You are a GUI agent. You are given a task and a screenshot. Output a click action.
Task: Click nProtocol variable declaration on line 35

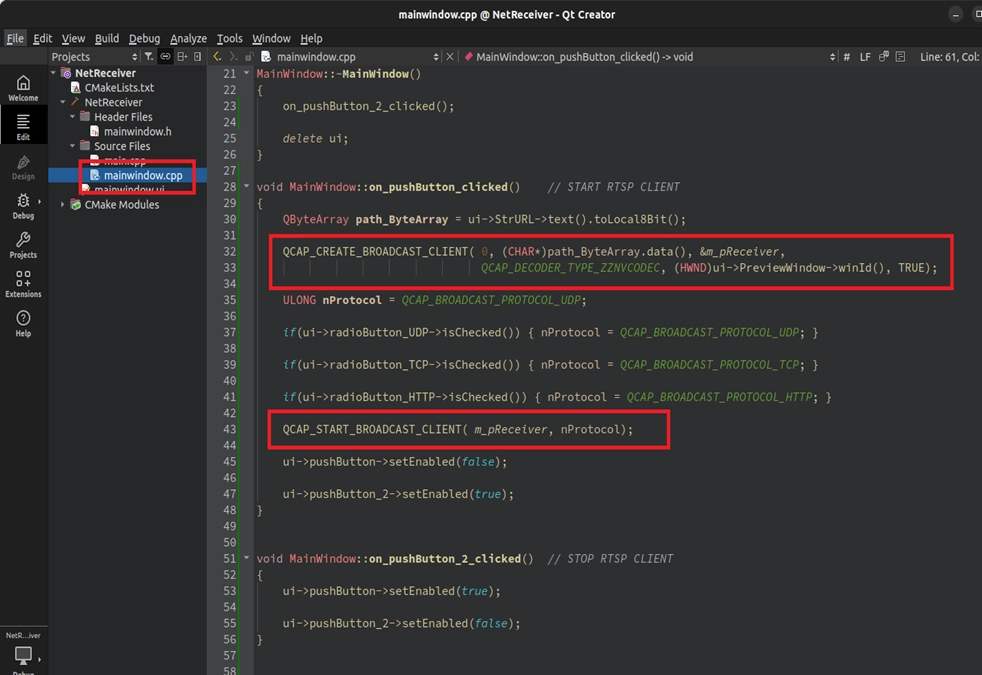click(x=351, y=300)
